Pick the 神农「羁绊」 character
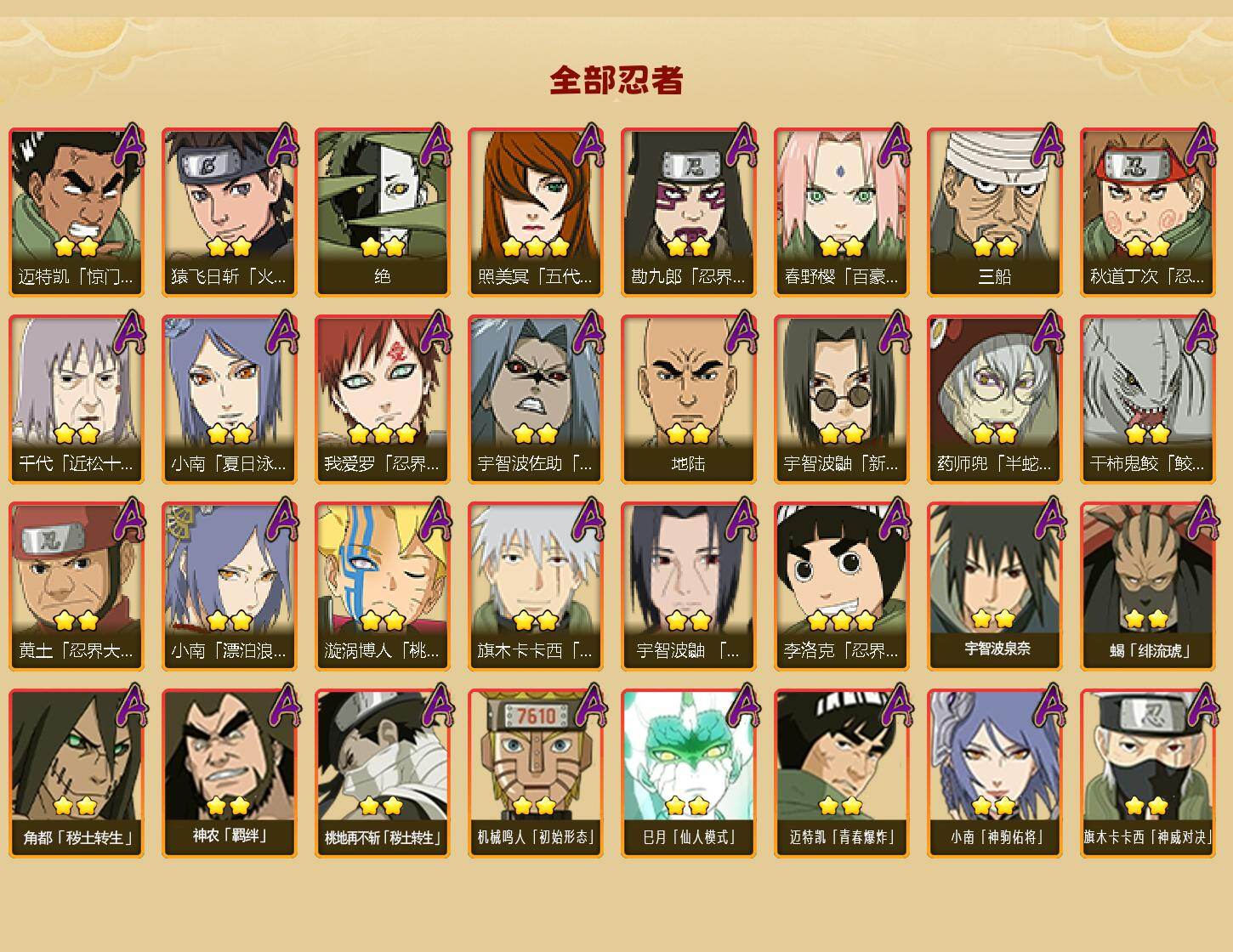The width and height of the screenshot is (1233, 952). pyautogui.click(x=229, y=773)
